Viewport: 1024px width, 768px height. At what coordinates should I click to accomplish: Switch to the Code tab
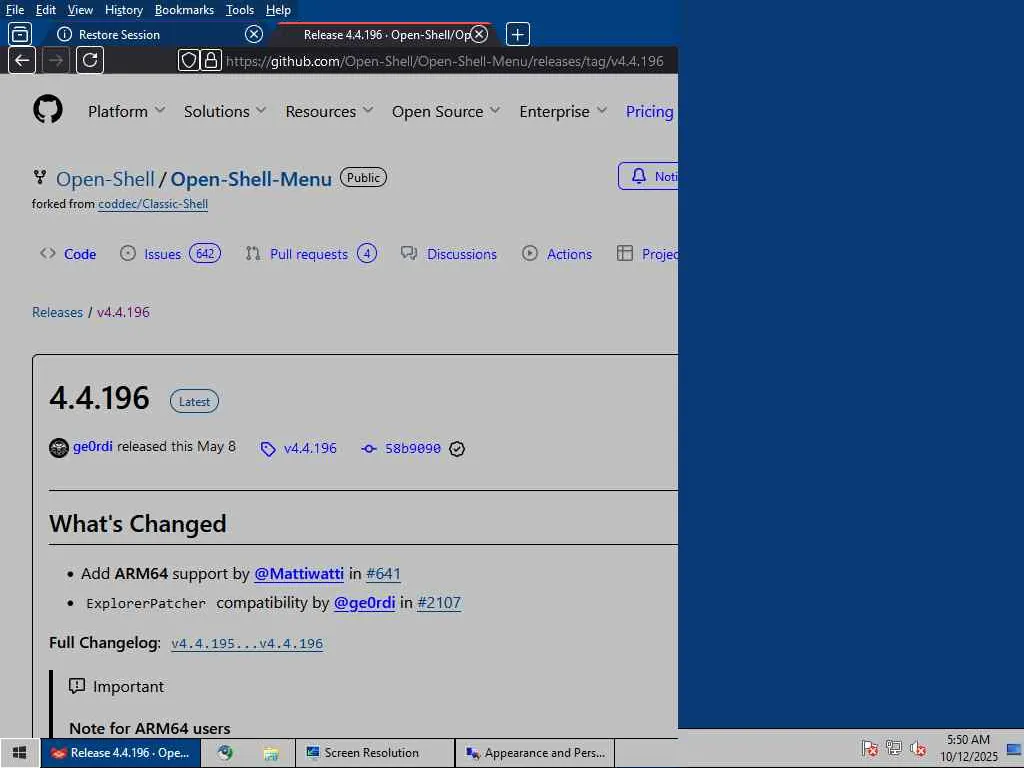[x=68, y=254]
